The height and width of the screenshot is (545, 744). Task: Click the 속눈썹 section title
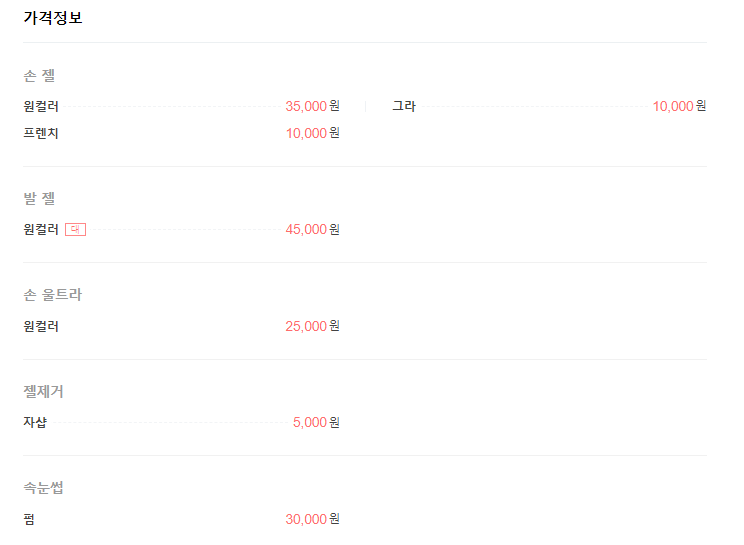[43, 488]
